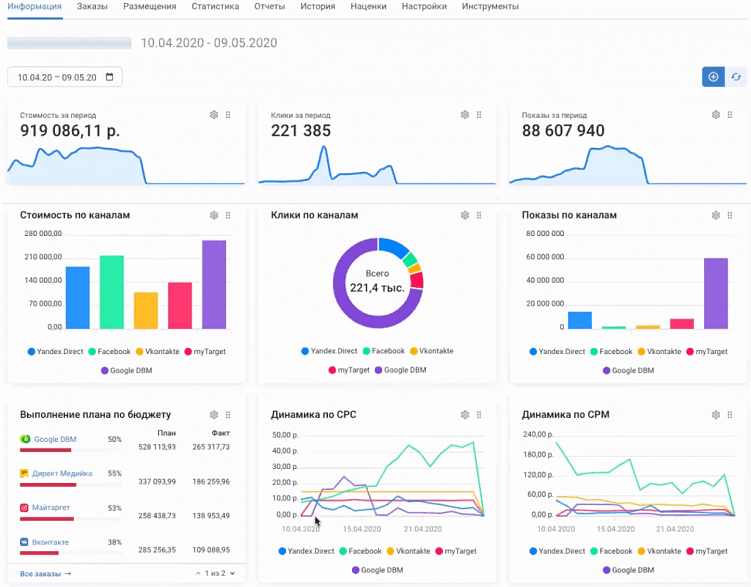
Task: Toggle Yandex.Direct legend in Стоимость по каналам
Action: coord(56,351)
